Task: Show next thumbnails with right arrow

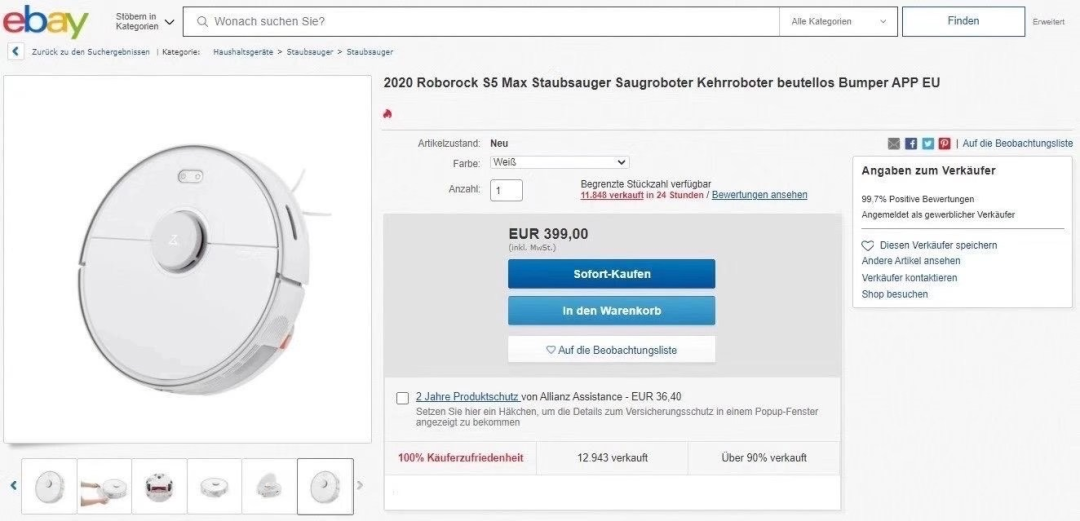Action: (x=360, y=486)
